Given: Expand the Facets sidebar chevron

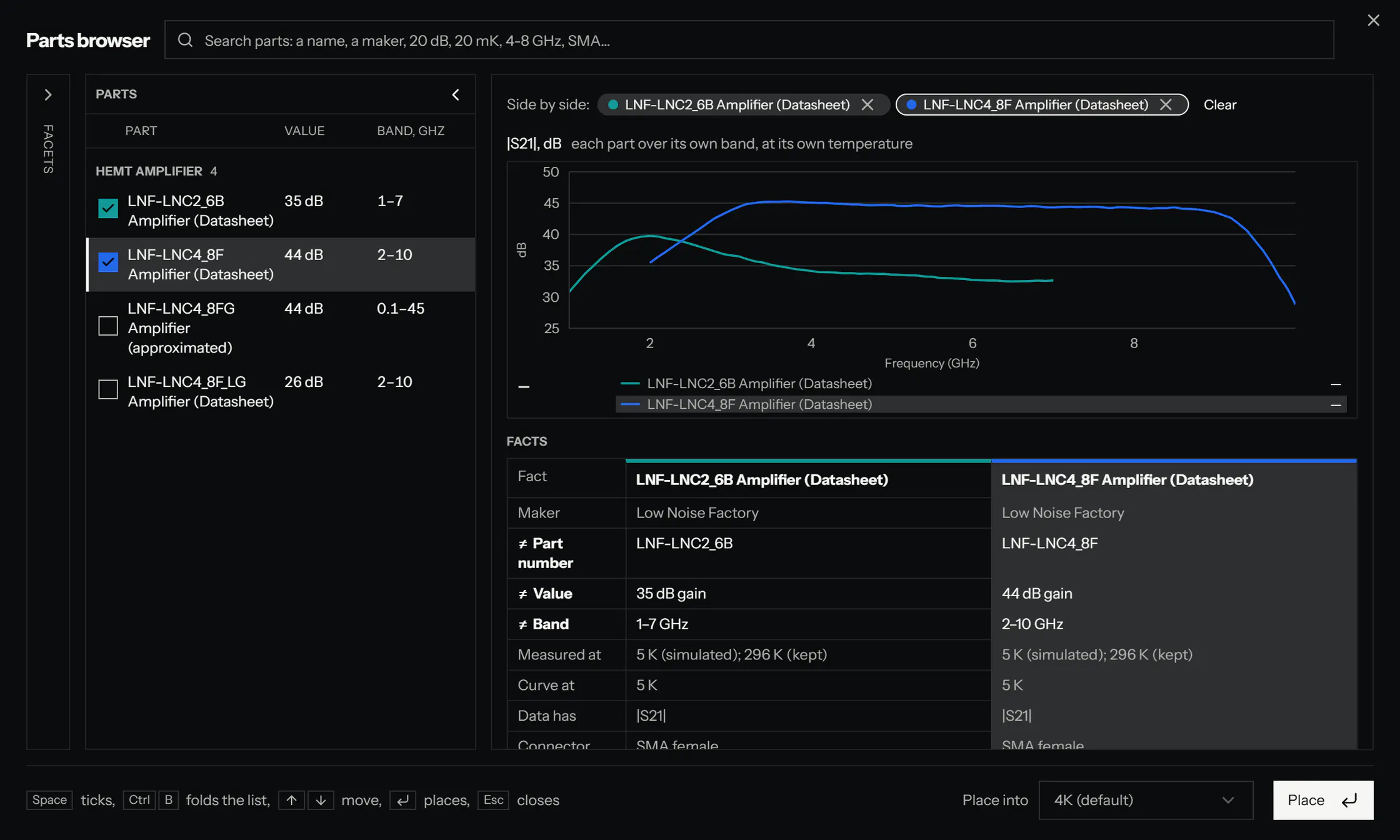Looking at the screenshot, I should (48, 94).
